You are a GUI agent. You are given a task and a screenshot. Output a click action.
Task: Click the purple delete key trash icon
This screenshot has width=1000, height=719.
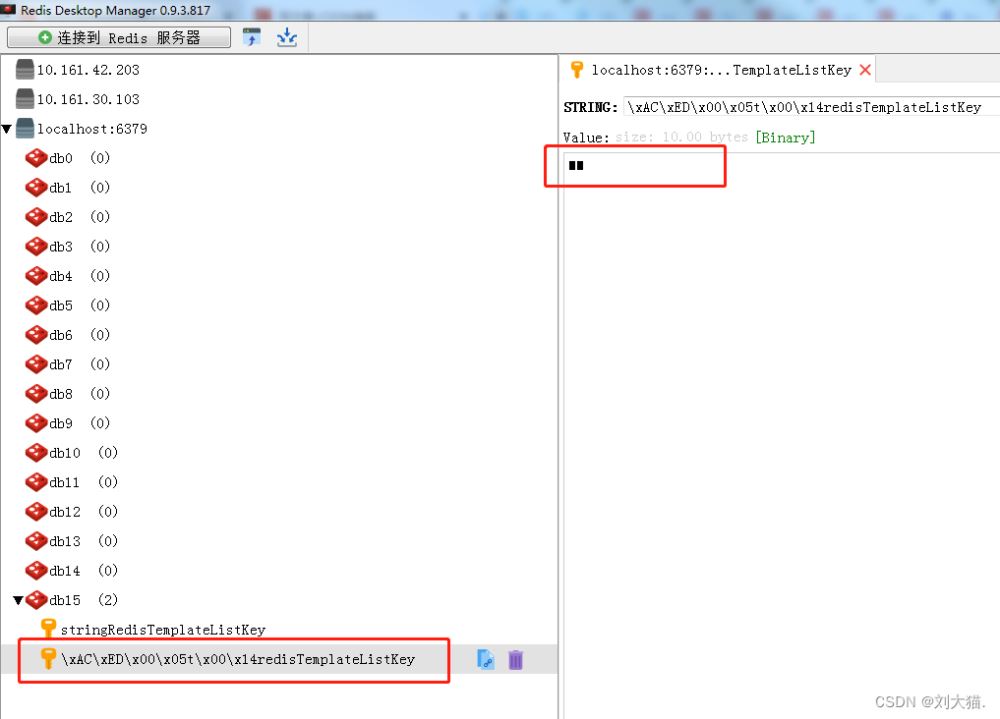pos(515,659)
